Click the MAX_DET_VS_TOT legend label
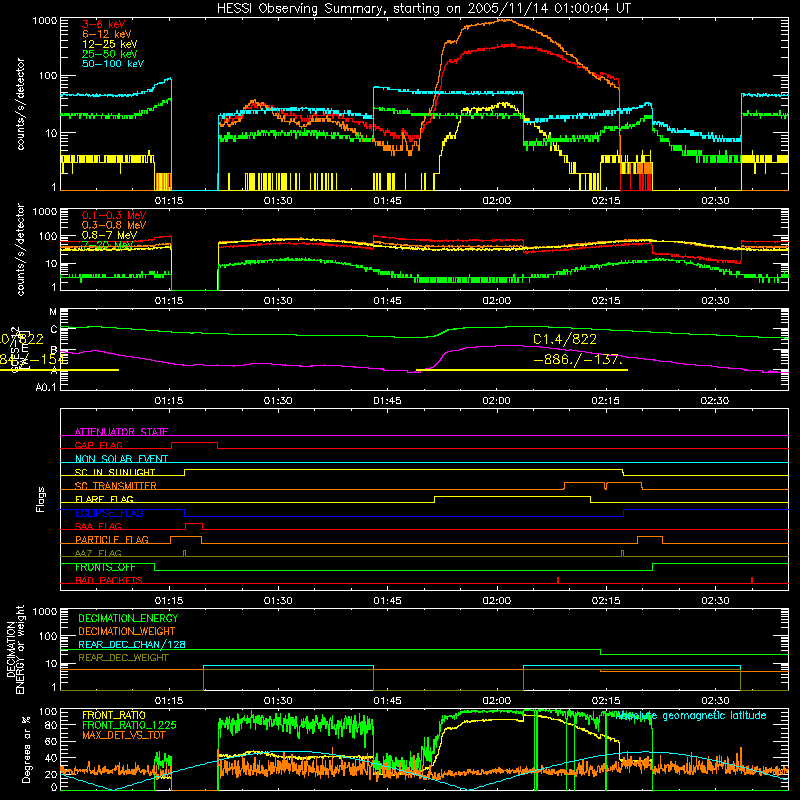This screenshot has height=800, width=800. (124, 735)
